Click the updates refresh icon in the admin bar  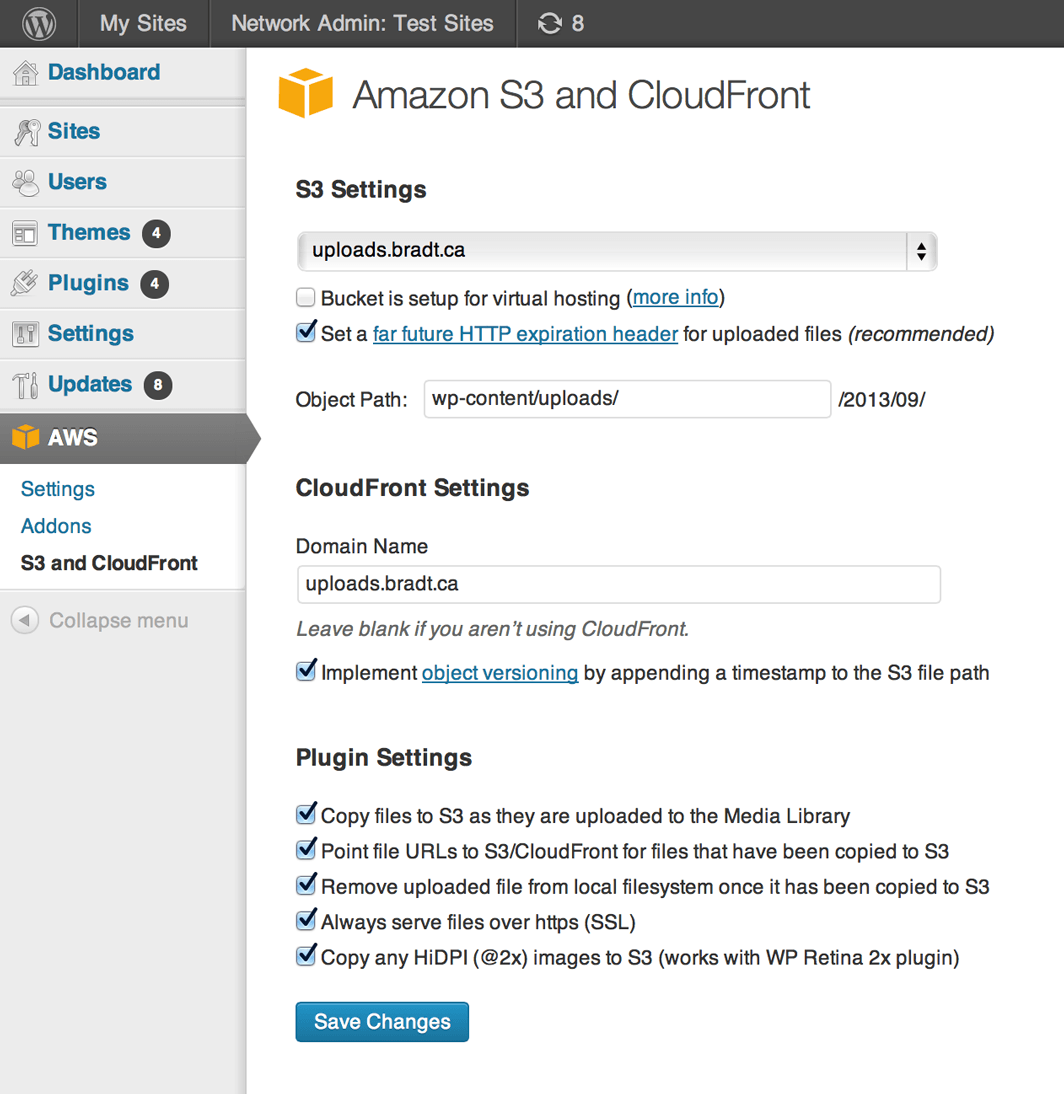(550, 24)
